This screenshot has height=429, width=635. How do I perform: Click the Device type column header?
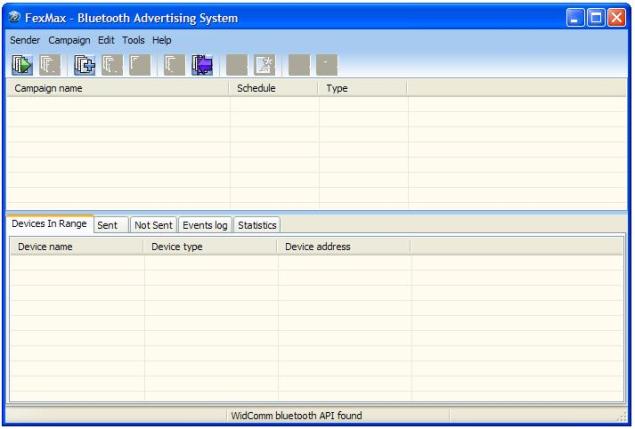[x=210, y=247]
